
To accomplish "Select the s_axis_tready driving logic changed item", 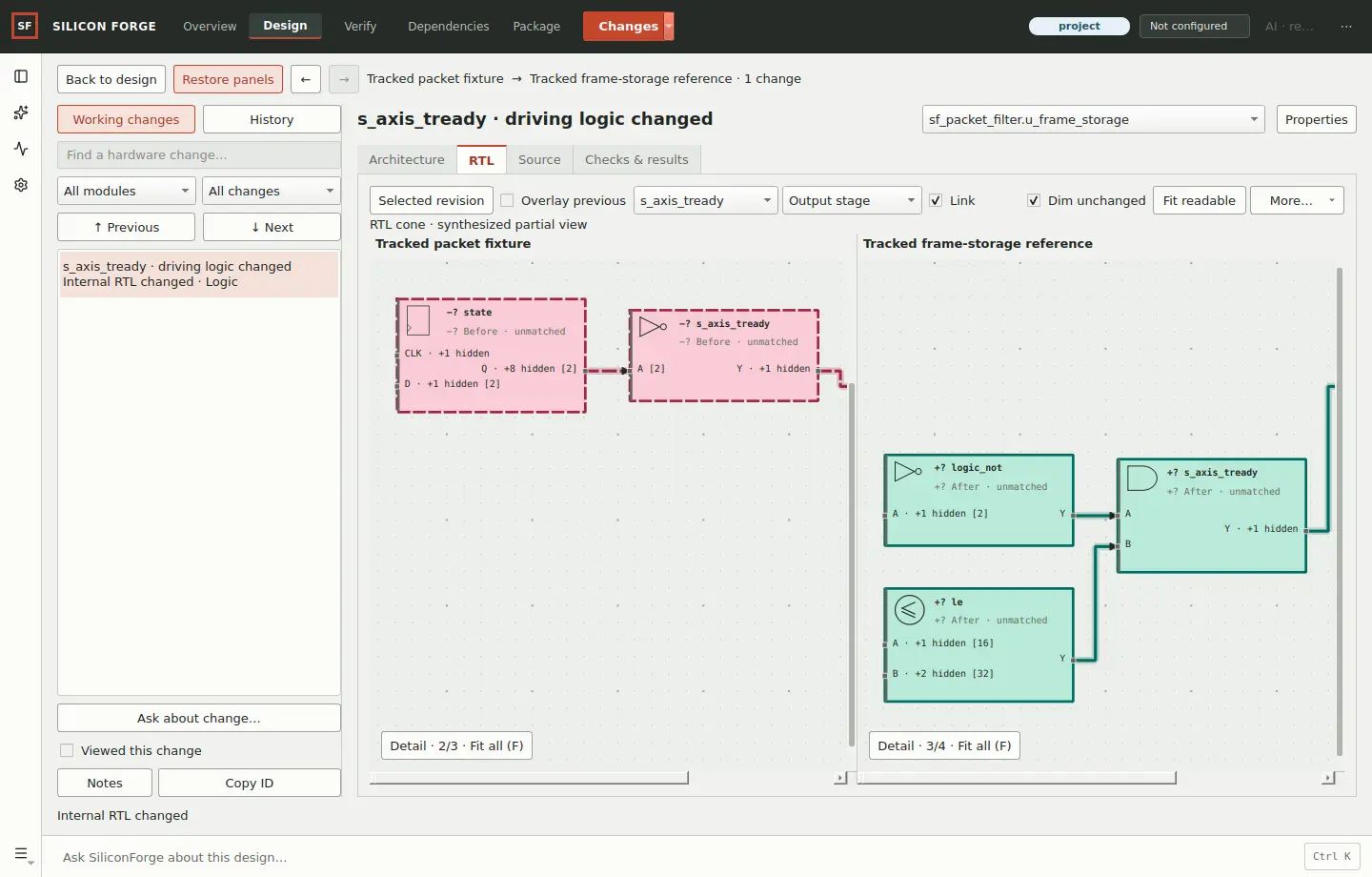I will click(199, 275).
